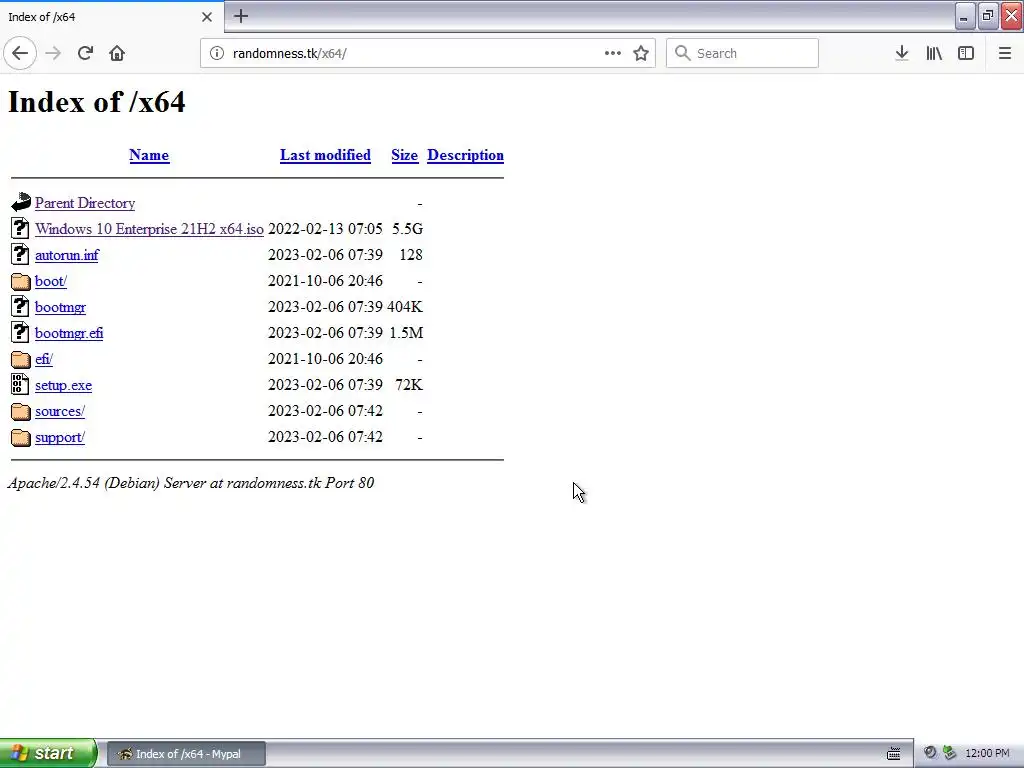1024x768 pixels.
Task: Sort listing by Last modified column
Action: click(x=325, y=155)
